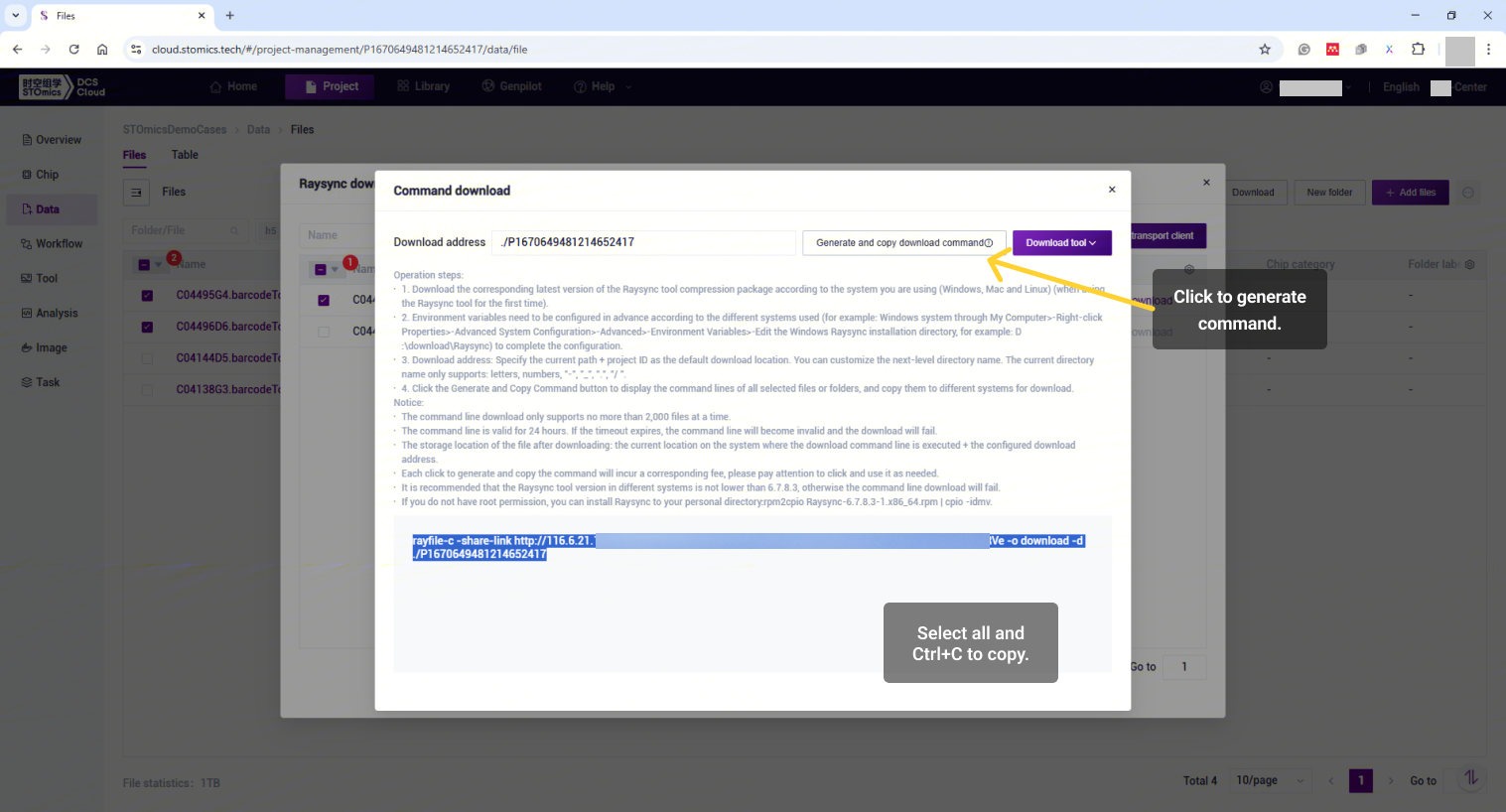Open the Overview sidebar item
Image resolution: width=1506 pixels, height=812 pixels.
pyautogui.click(x=52, y=140)
